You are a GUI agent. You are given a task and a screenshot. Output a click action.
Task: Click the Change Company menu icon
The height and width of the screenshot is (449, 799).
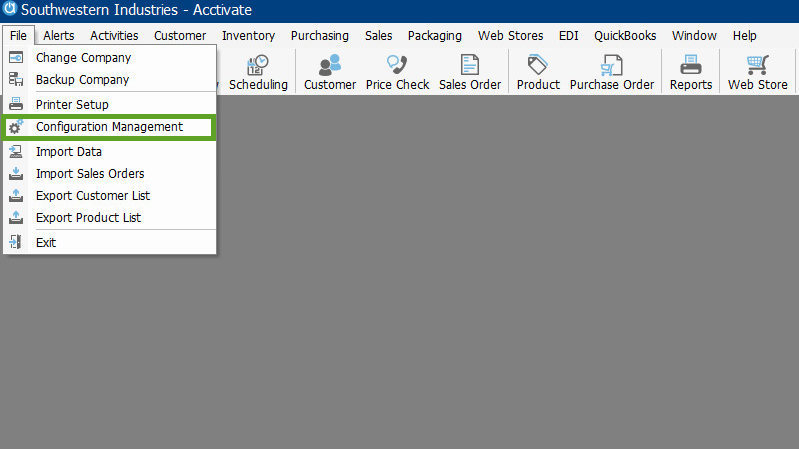pyautogui.click(x=16, y=58)
